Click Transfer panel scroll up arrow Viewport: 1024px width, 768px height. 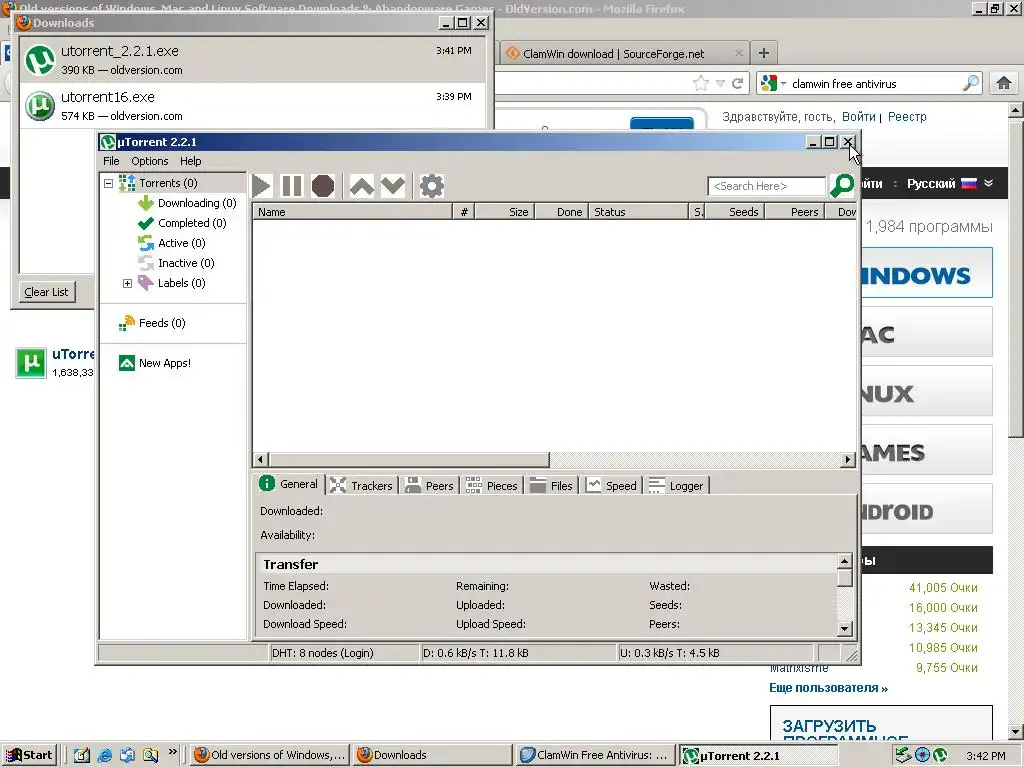point(844,561)
